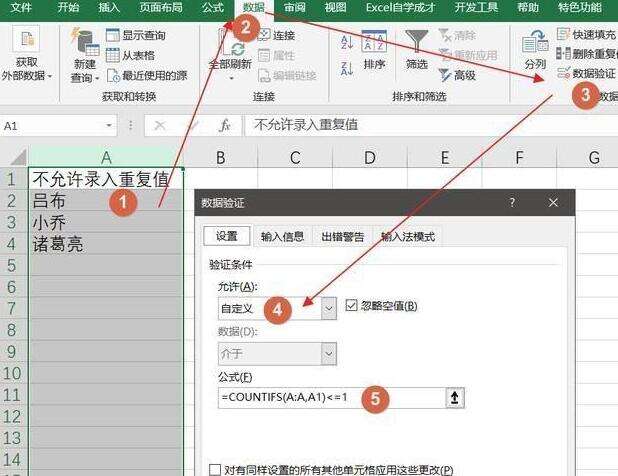The height and width of the screenshot is (476, 618).
Task: Open the 帮助 ribbon tab
Action: click(528, 7)
